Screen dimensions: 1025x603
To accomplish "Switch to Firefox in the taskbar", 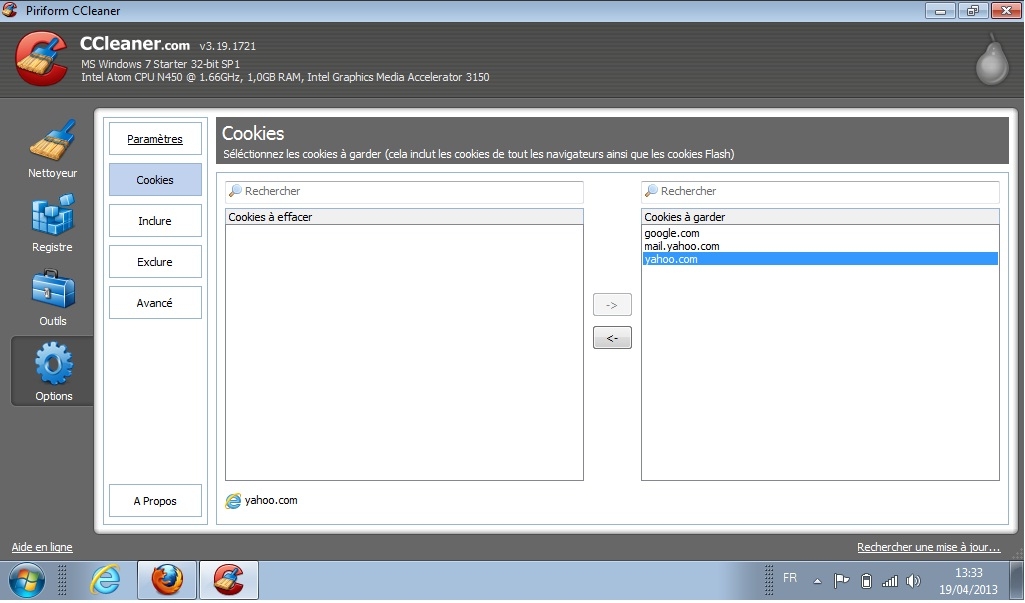I will coord(167,580).
